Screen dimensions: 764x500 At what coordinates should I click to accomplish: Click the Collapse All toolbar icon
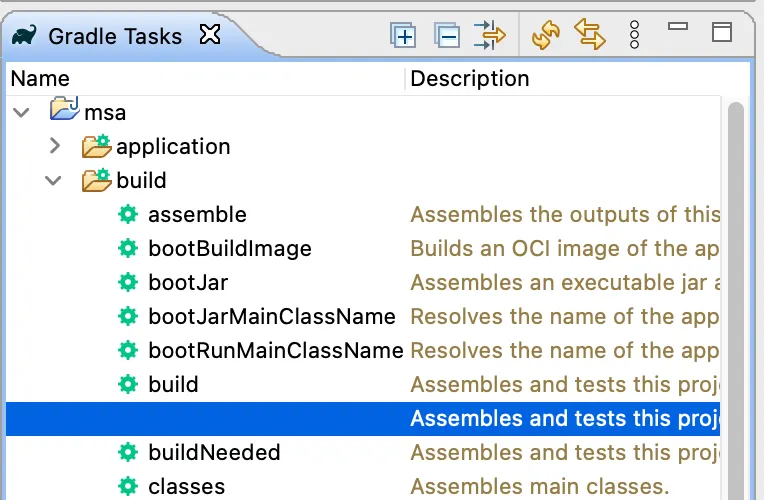click(x=446, y=36)
